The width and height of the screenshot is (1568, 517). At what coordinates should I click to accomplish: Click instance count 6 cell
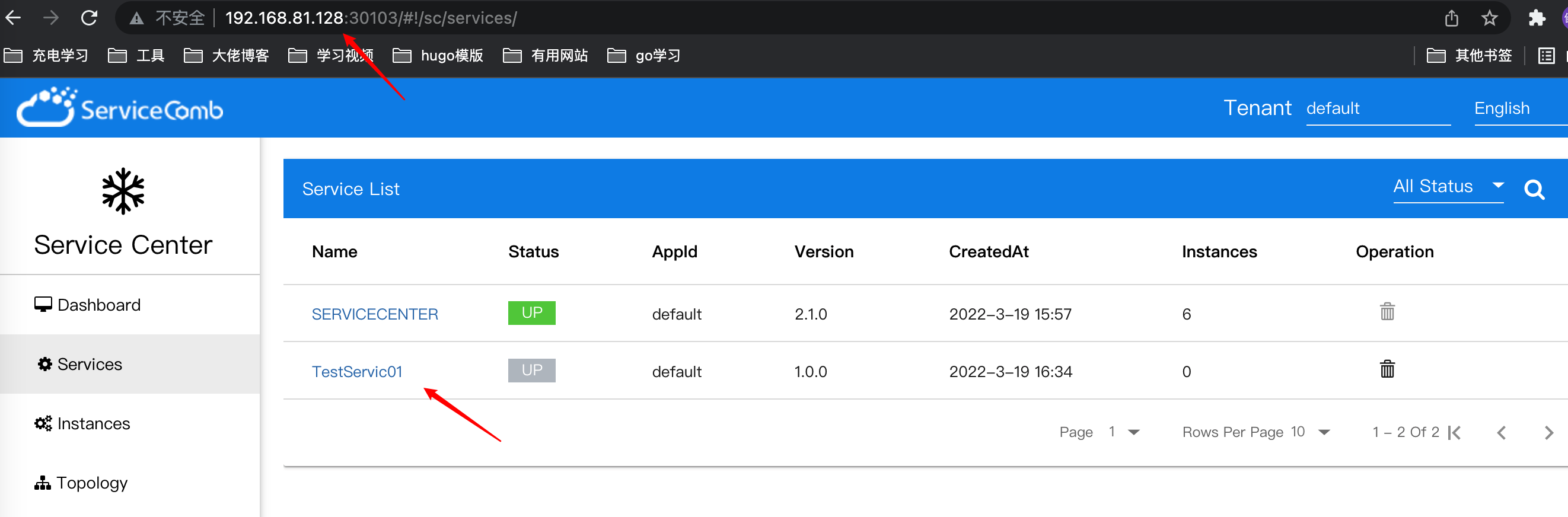click(x=1186, y=314)
